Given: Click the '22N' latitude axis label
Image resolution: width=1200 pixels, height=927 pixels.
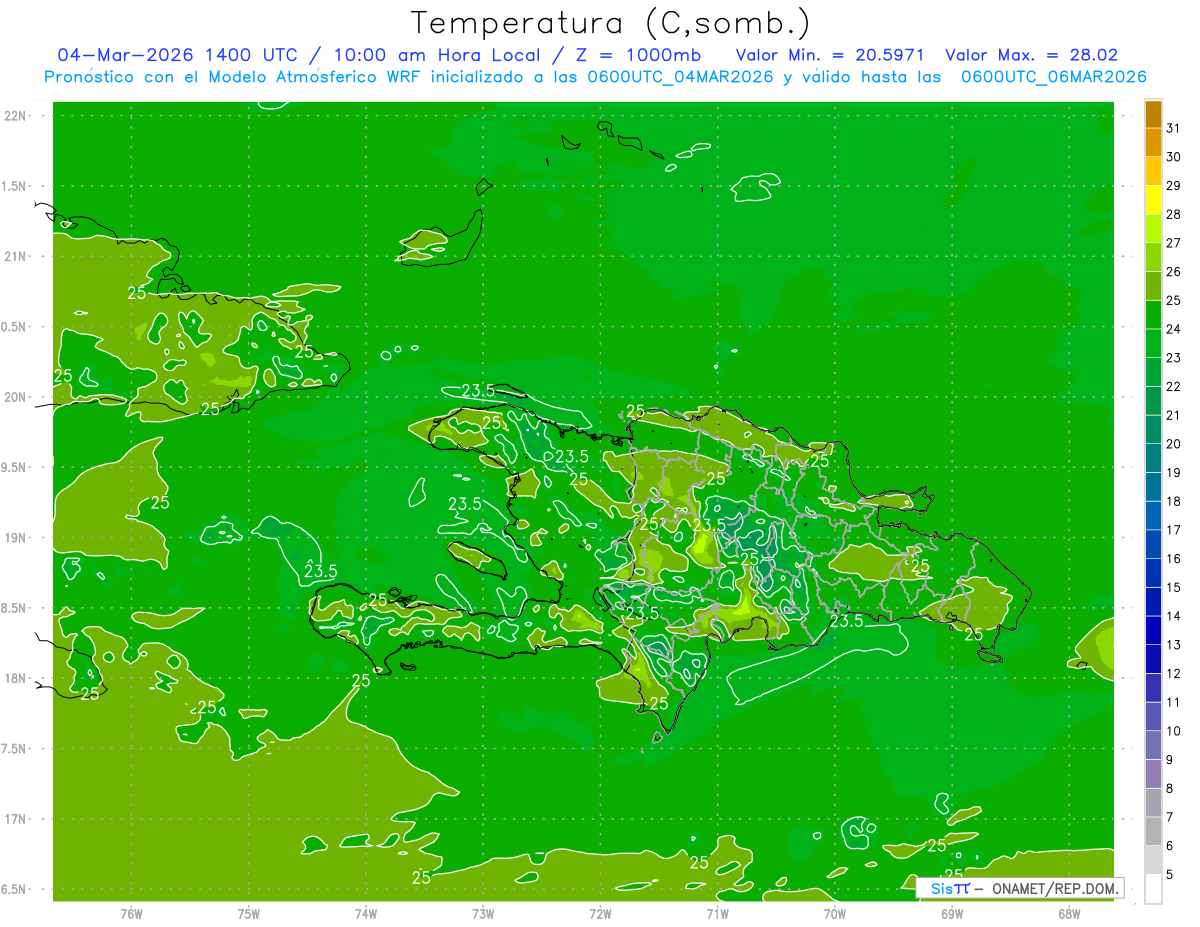Looking at the screenshot, I should tap(14, 115).
